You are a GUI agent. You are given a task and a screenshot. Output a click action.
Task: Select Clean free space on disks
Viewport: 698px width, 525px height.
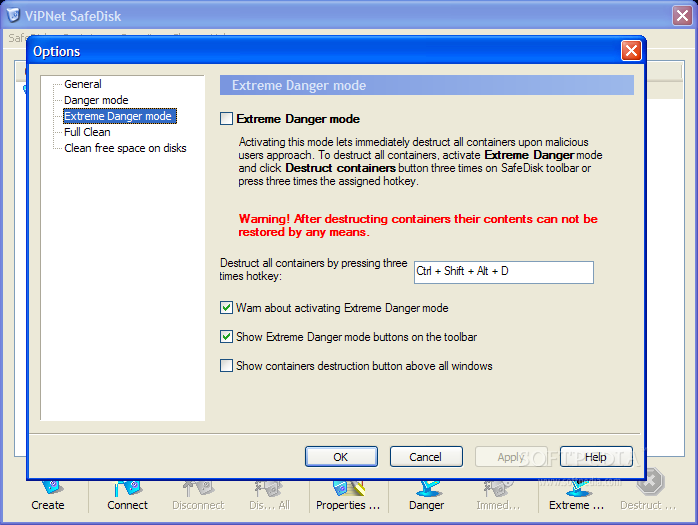(x=125, y=148)
